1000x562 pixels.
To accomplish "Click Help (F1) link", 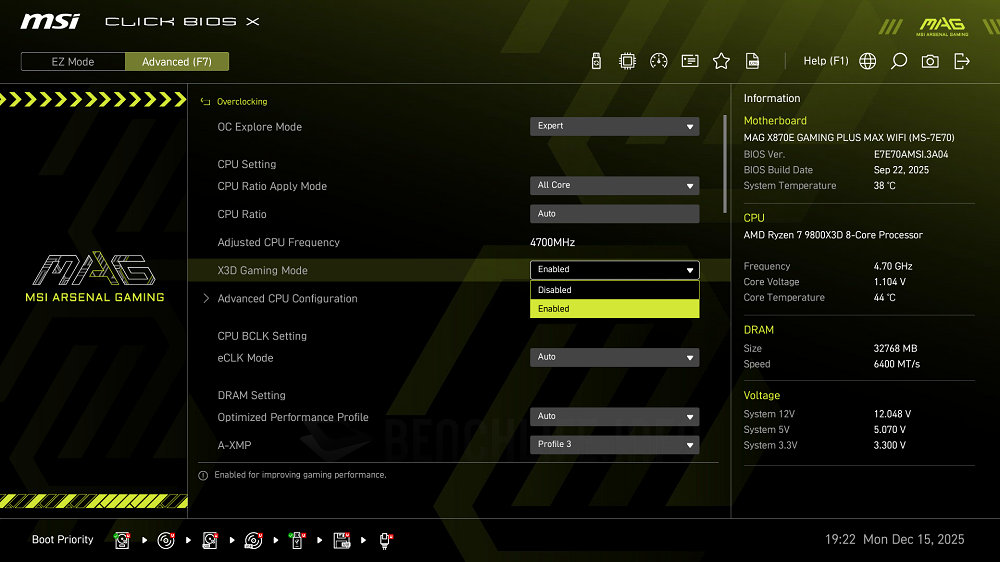I will 825,61.
